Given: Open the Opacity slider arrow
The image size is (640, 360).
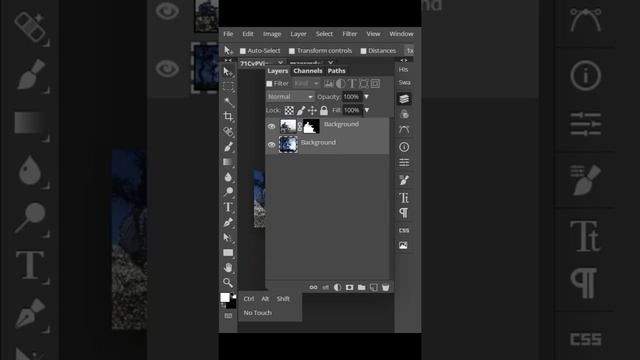Looking at the screenshot, I should pos(366,97).
